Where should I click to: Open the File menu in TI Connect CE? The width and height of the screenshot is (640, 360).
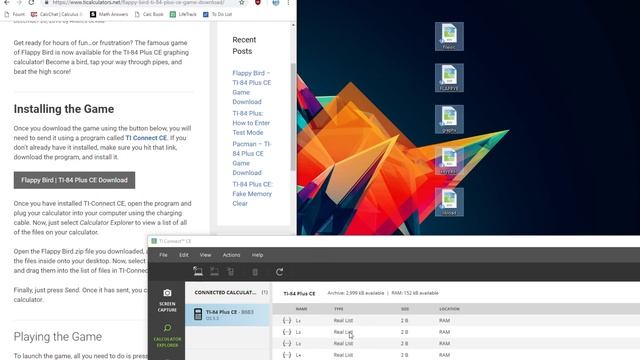(x=163, y=255)
